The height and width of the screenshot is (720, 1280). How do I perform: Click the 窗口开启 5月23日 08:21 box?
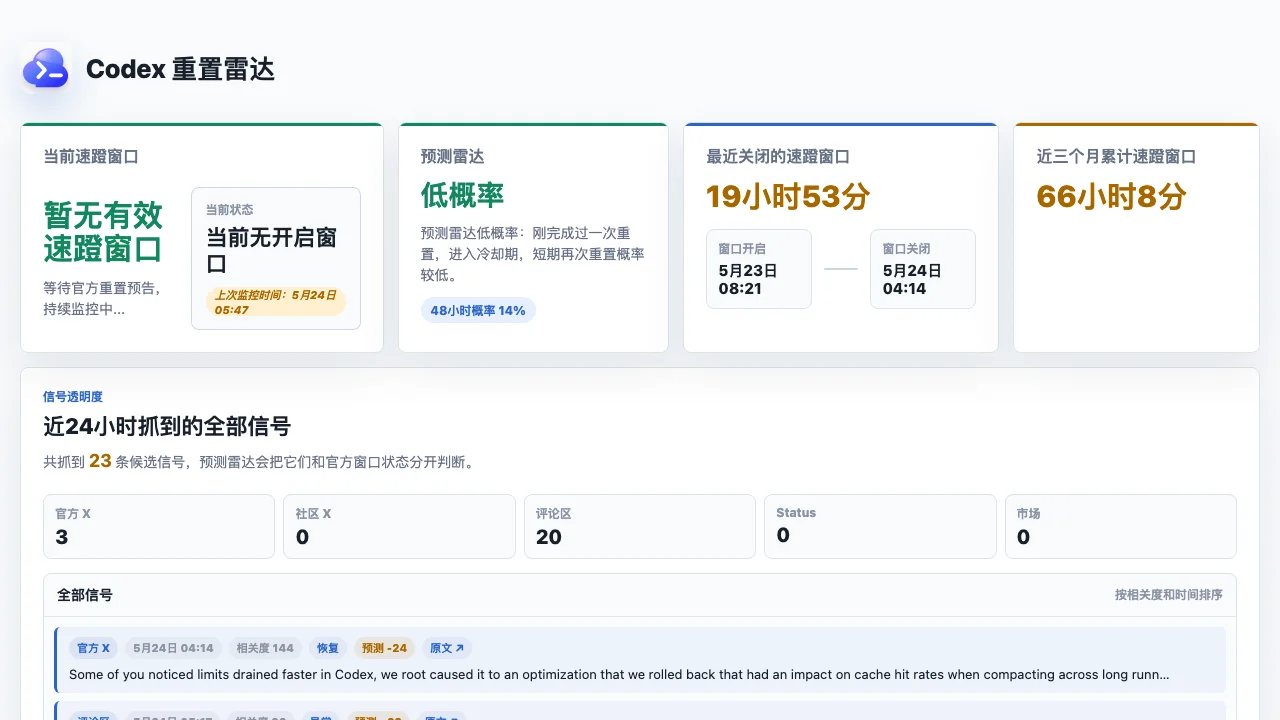pyautogui.click(x=759, y=269)
